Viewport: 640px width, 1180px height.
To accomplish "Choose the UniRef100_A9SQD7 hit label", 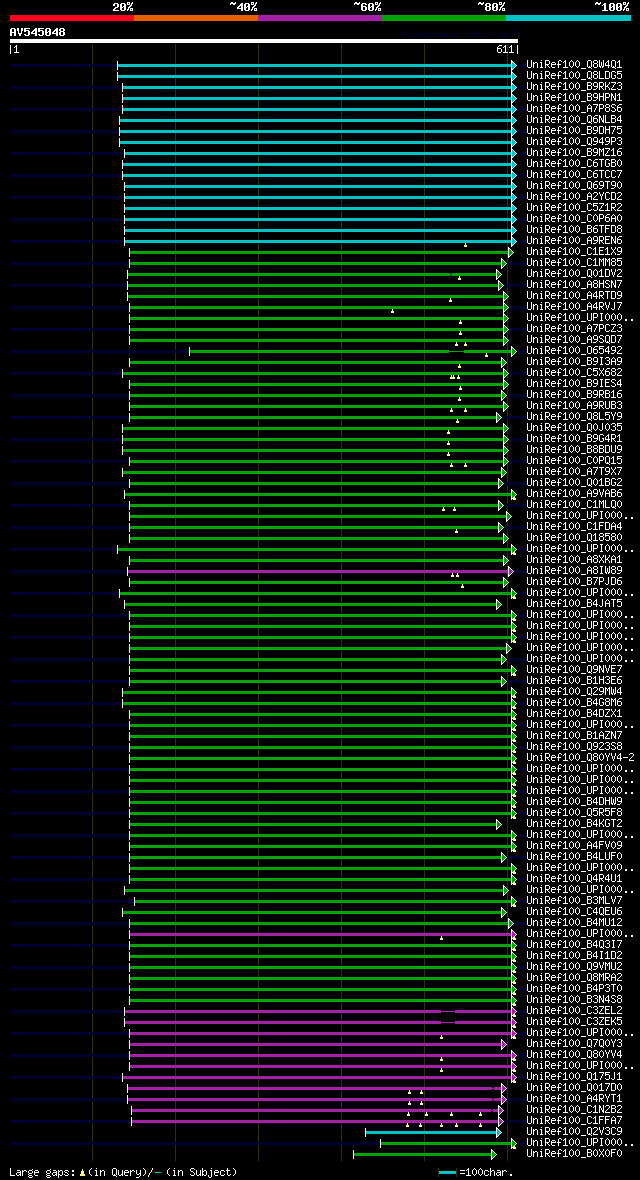I will (x=574, y=339).
